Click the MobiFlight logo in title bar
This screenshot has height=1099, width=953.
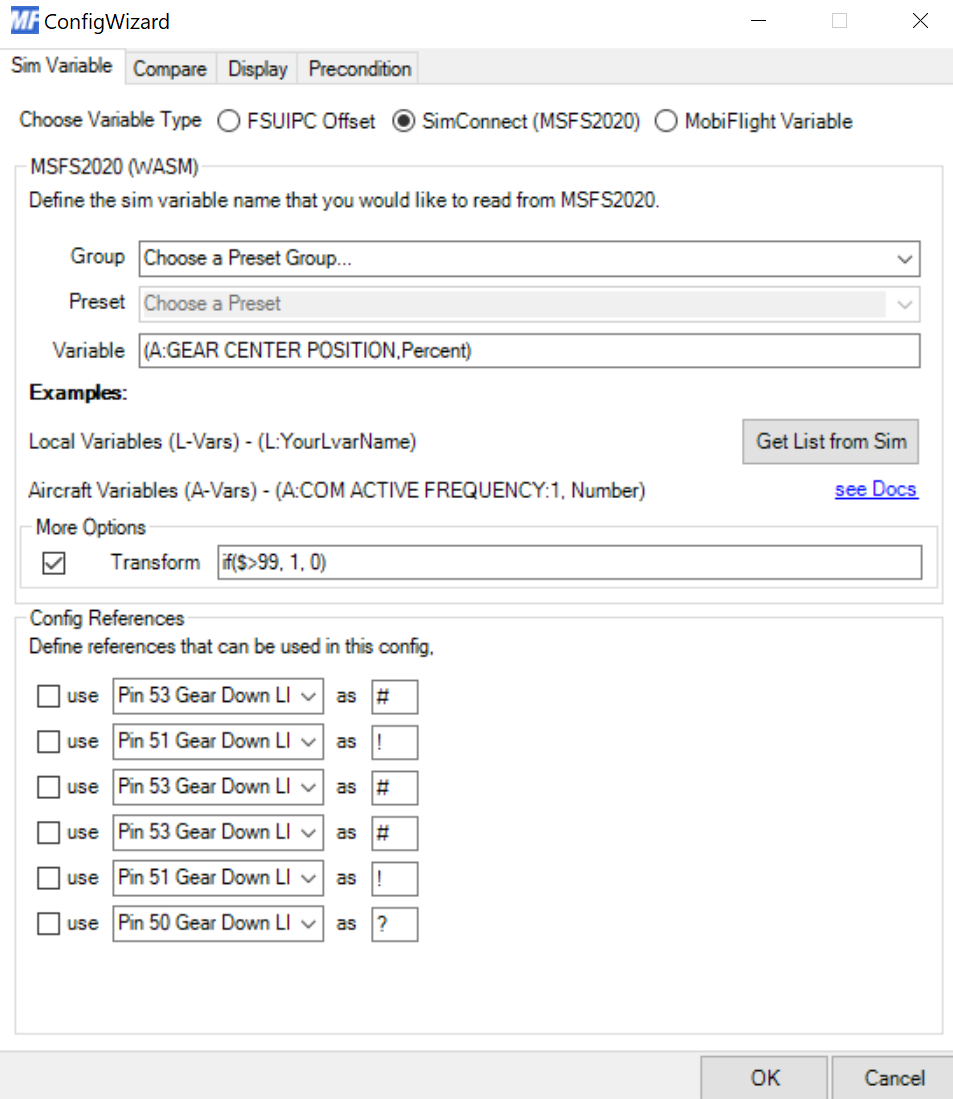pyautogui.click(x=25, y=21)
